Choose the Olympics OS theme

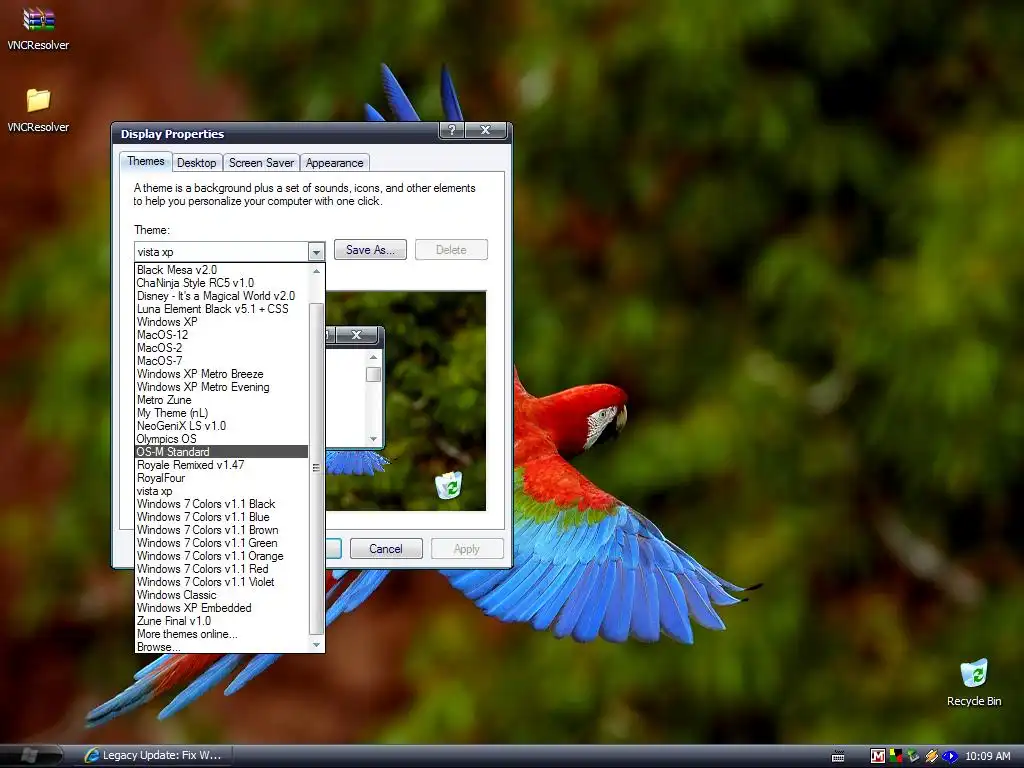221,439
